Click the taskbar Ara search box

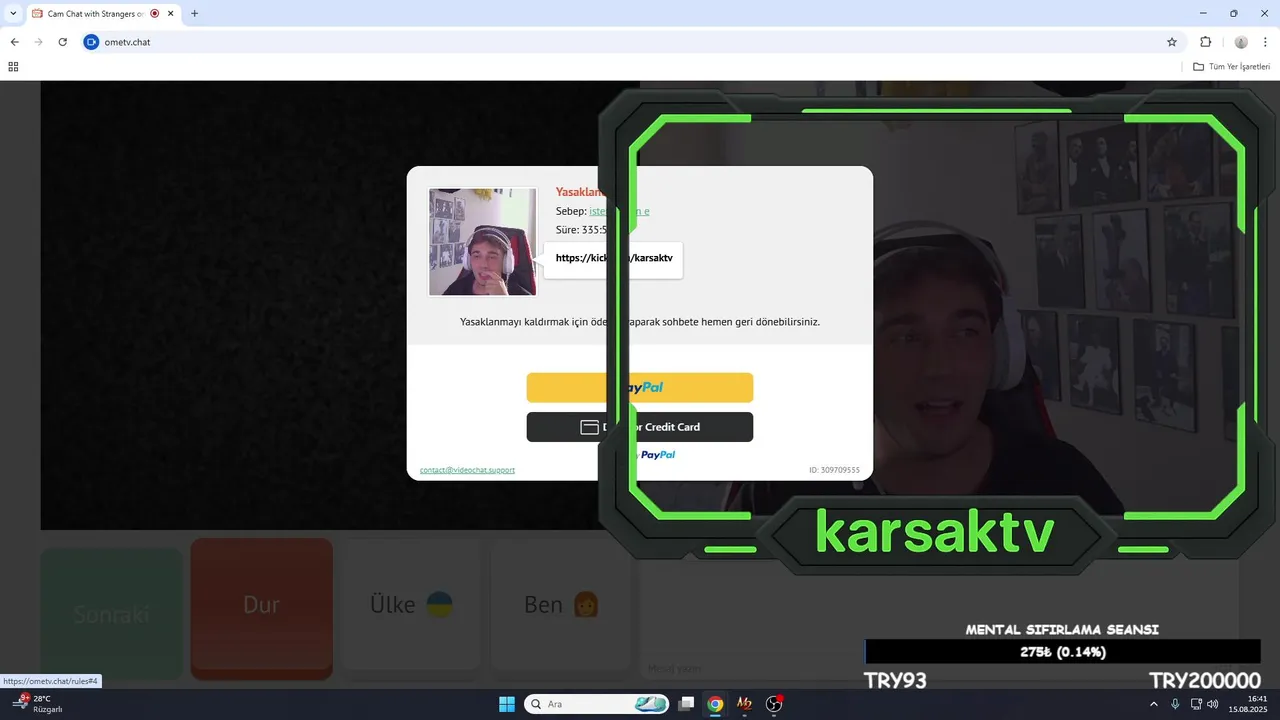coord(596,704)
